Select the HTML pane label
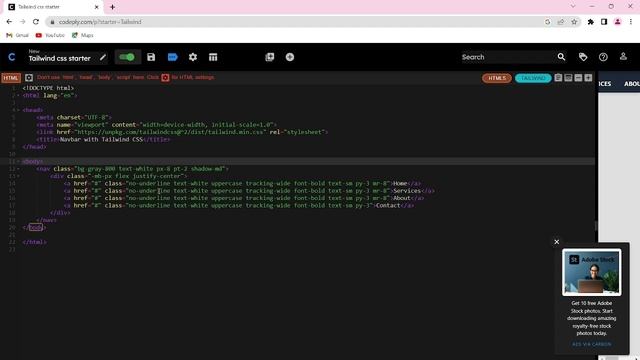Image resolution: width=640 pixels, height=360 pixels. coord(11,78)
